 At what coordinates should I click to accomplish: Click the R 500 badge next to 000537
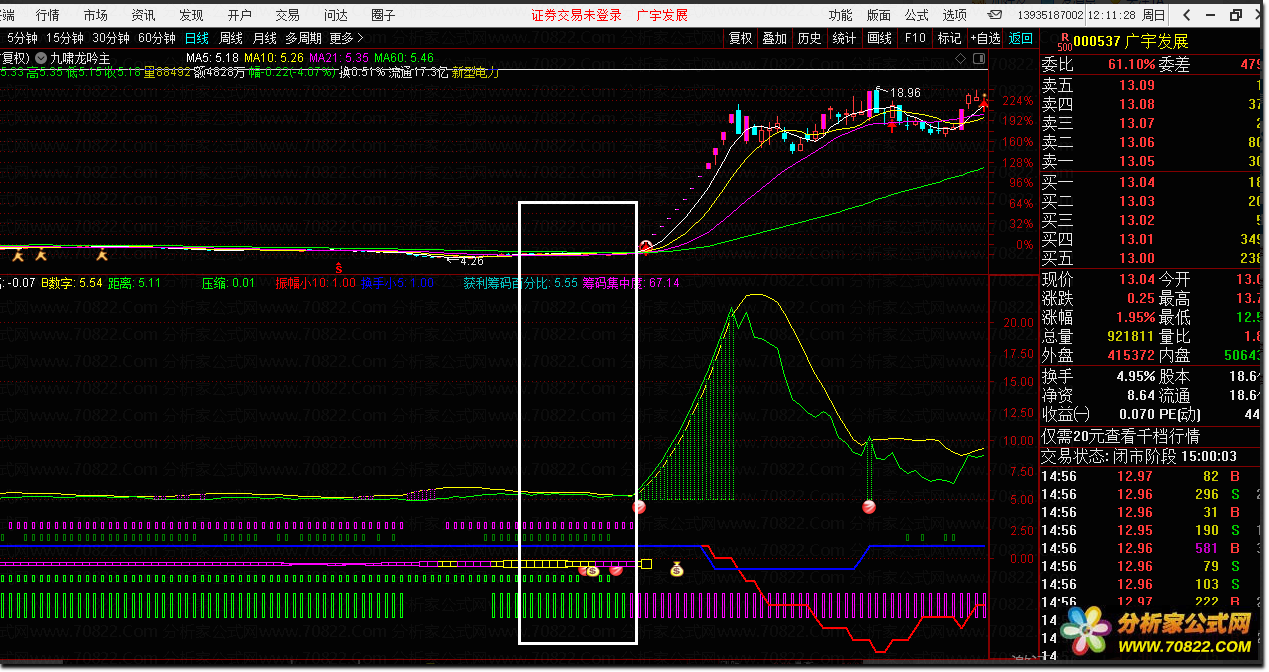[x=1063, y=41]
